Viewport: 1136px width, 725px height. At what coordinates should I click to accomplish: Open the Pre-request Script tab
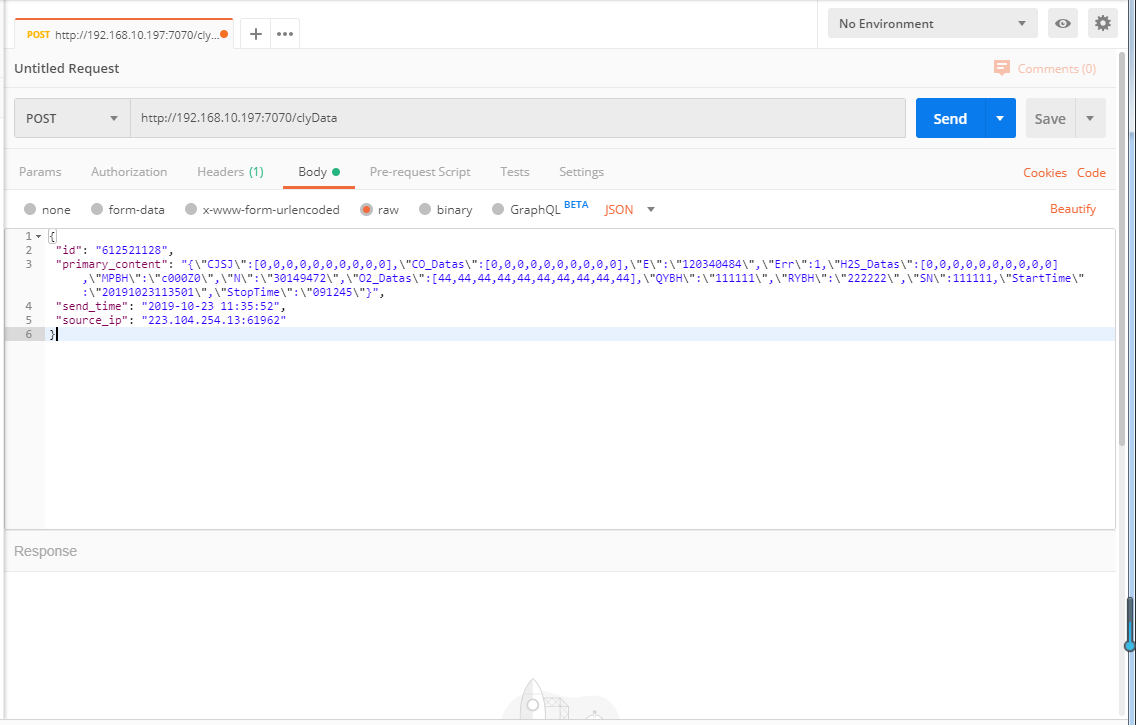click(419, 172)
